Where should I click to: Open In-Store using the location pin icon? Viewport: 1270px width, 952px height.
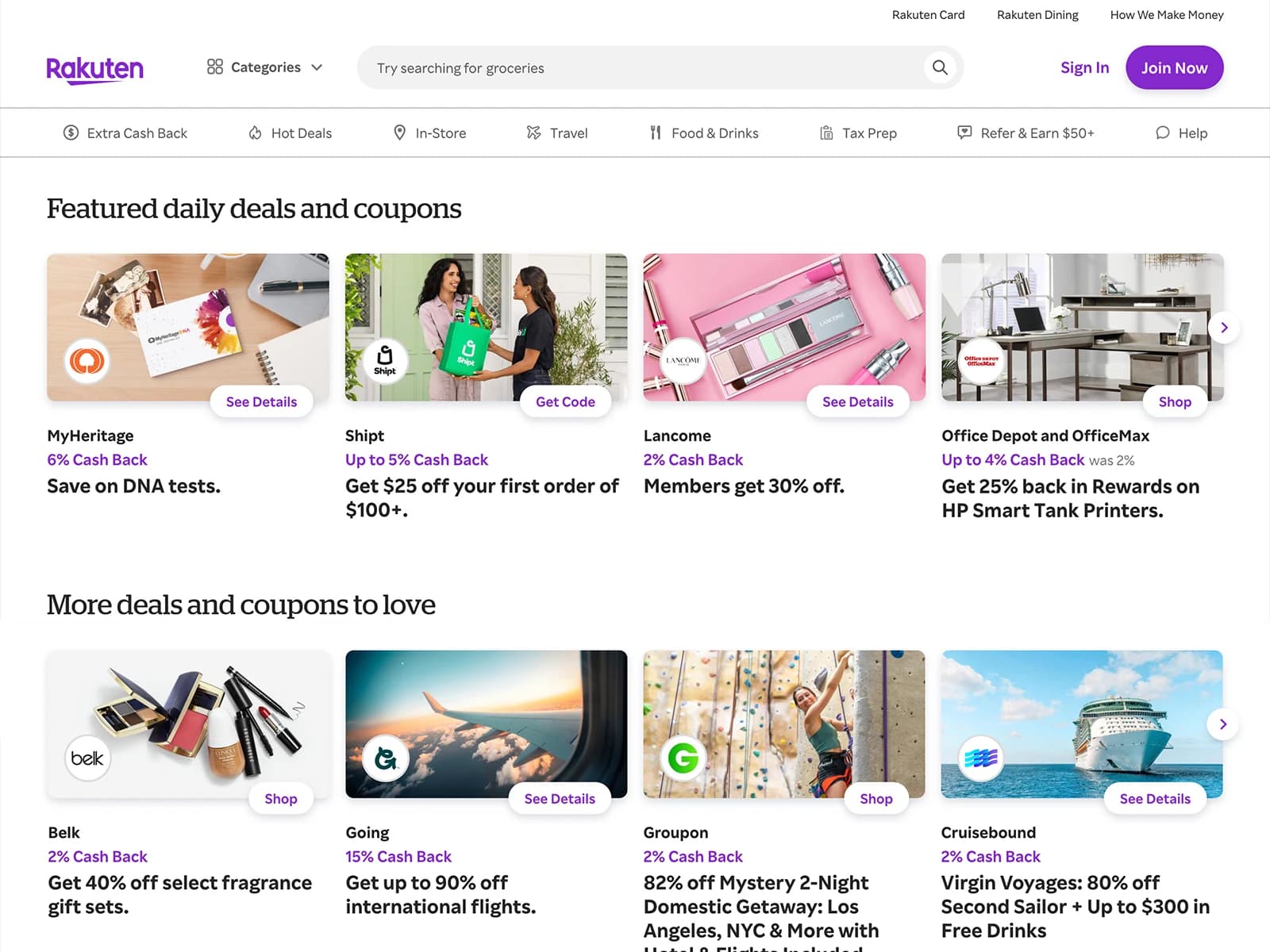tap(401, 132)
